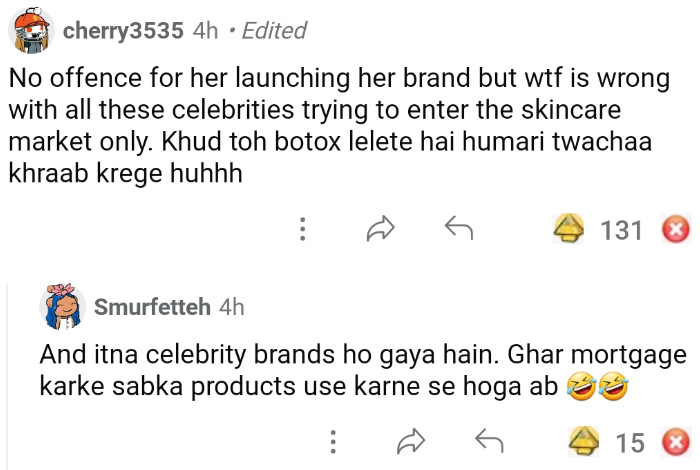700x470 pixels.
Task: Go to cherry3535's username link
Action: (x=122, y=31)
